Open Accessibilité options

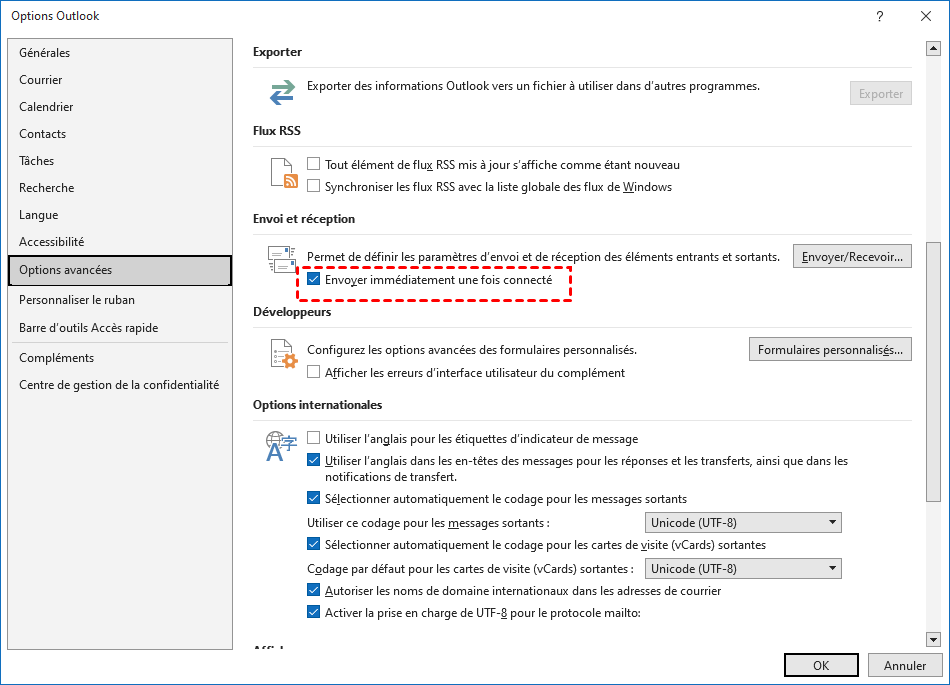[x=120, y=242]
